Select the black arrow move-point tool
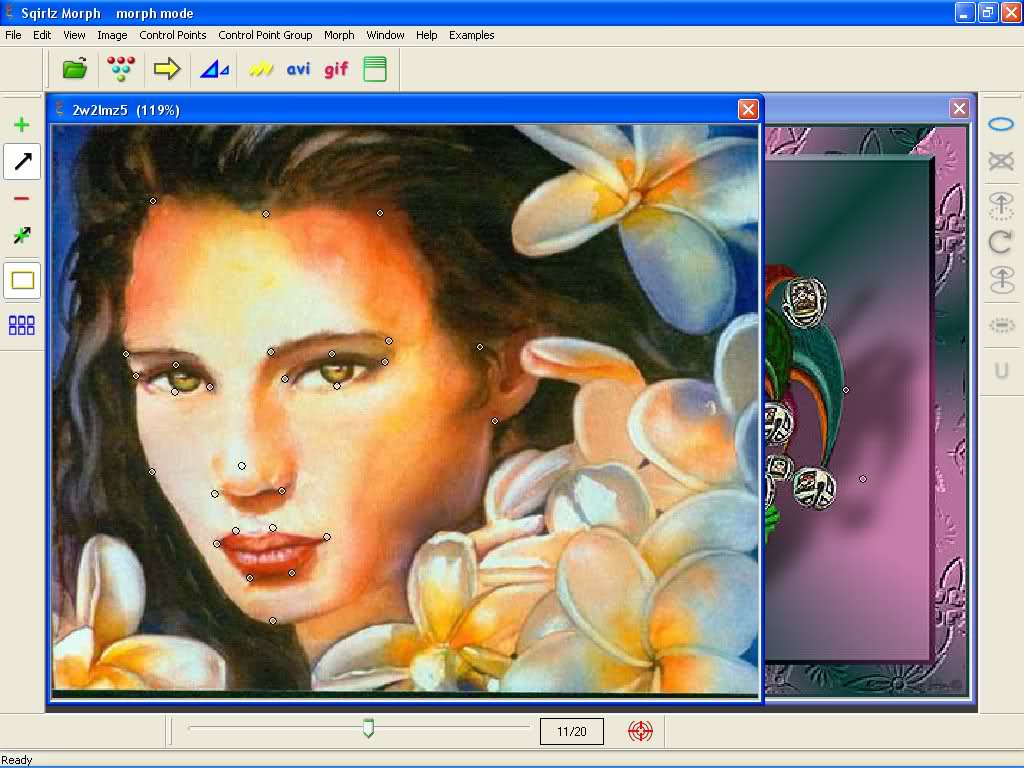Screen dimensions: 1024x768 click(22, 161)
